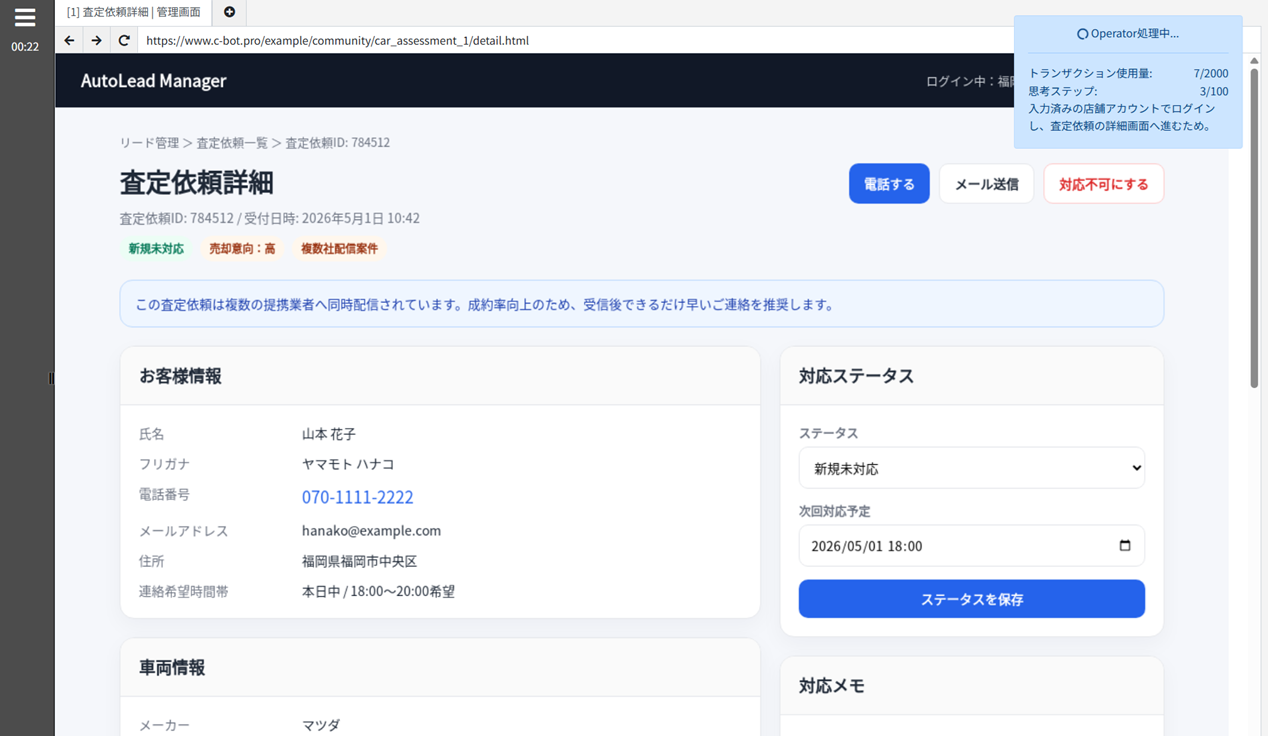
Task: Click the 00:22 timer in sidebar
Action: point(25,47)
